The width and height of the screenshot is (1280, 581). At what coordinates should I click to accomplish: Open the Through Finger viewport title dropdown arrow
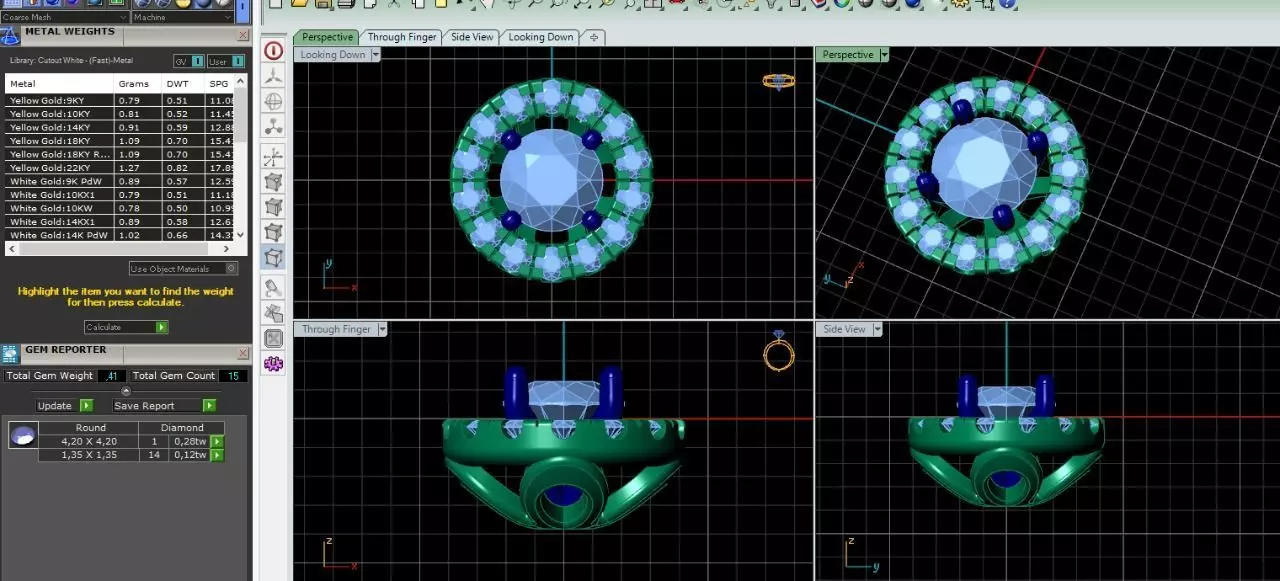(x=382, y=329)
